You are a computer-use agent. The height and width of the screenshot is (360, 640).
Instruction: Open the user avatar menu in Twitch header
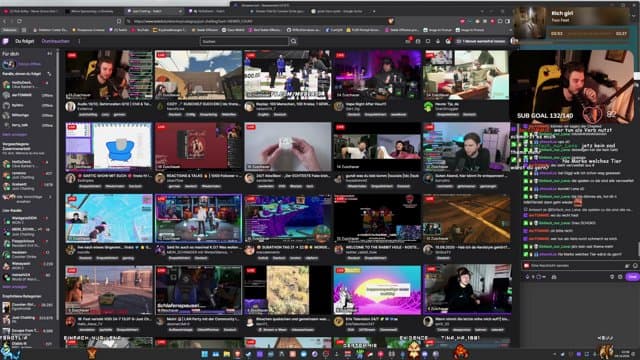514,41
